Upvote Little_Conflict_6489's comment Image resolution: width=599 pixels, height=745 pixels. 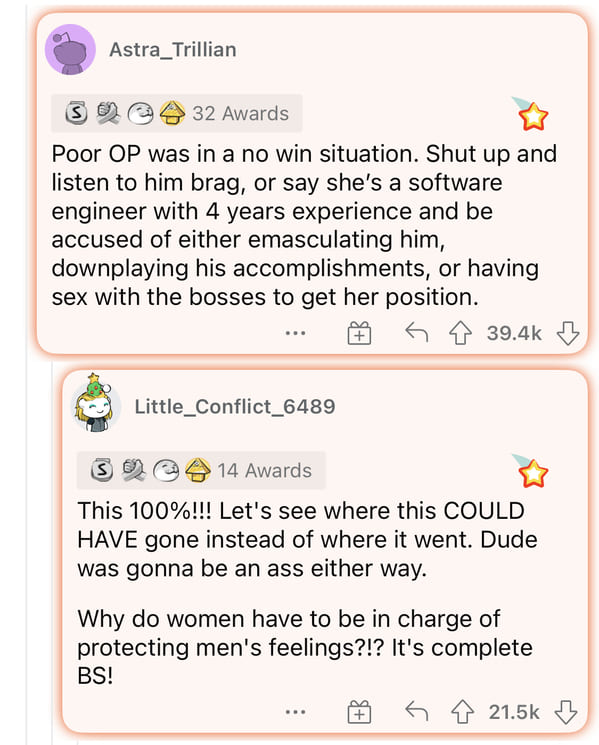pos(462,712)
